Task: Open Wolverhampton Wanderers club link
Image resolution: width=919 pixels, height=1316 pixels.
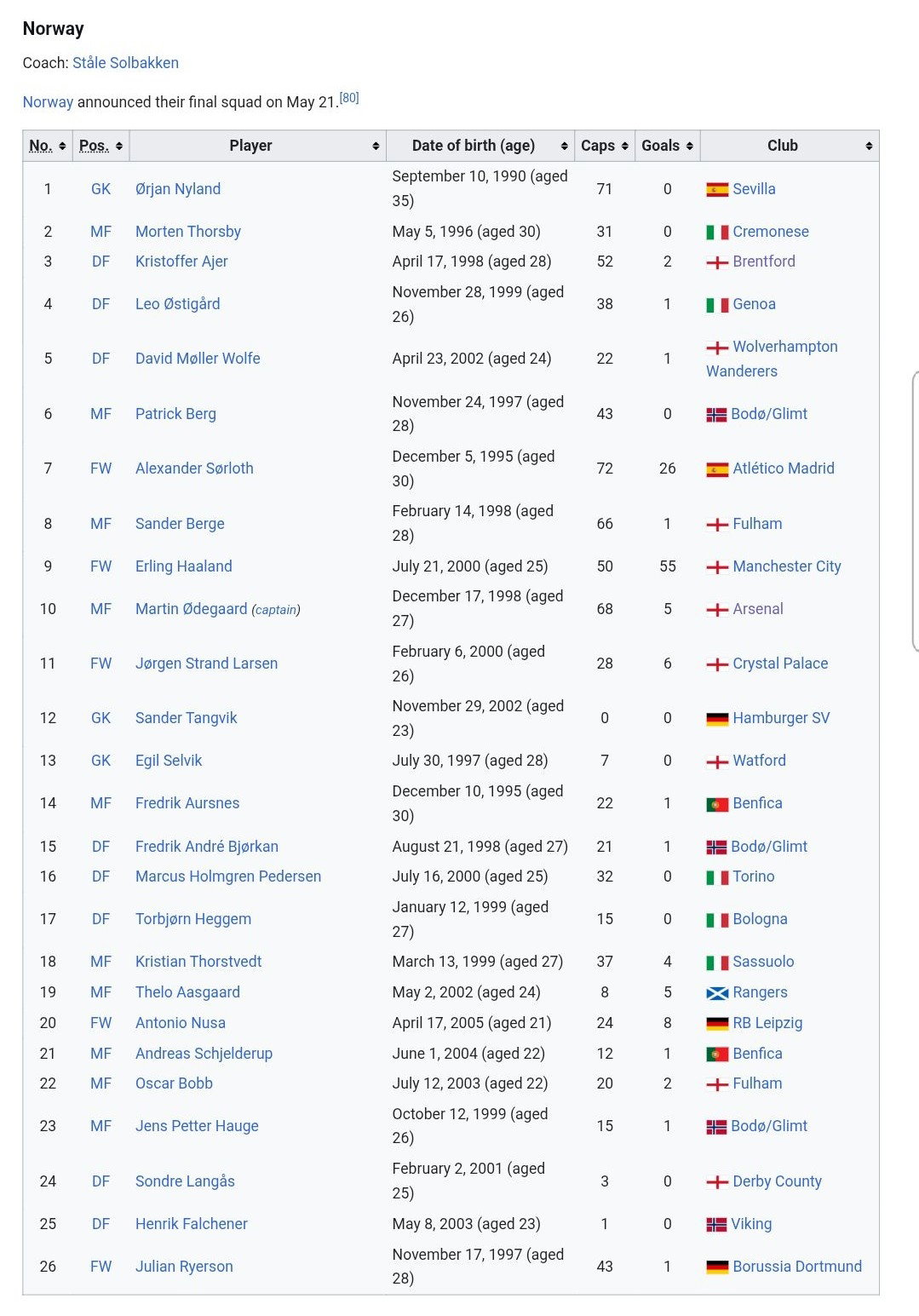Action: (772, 359)
